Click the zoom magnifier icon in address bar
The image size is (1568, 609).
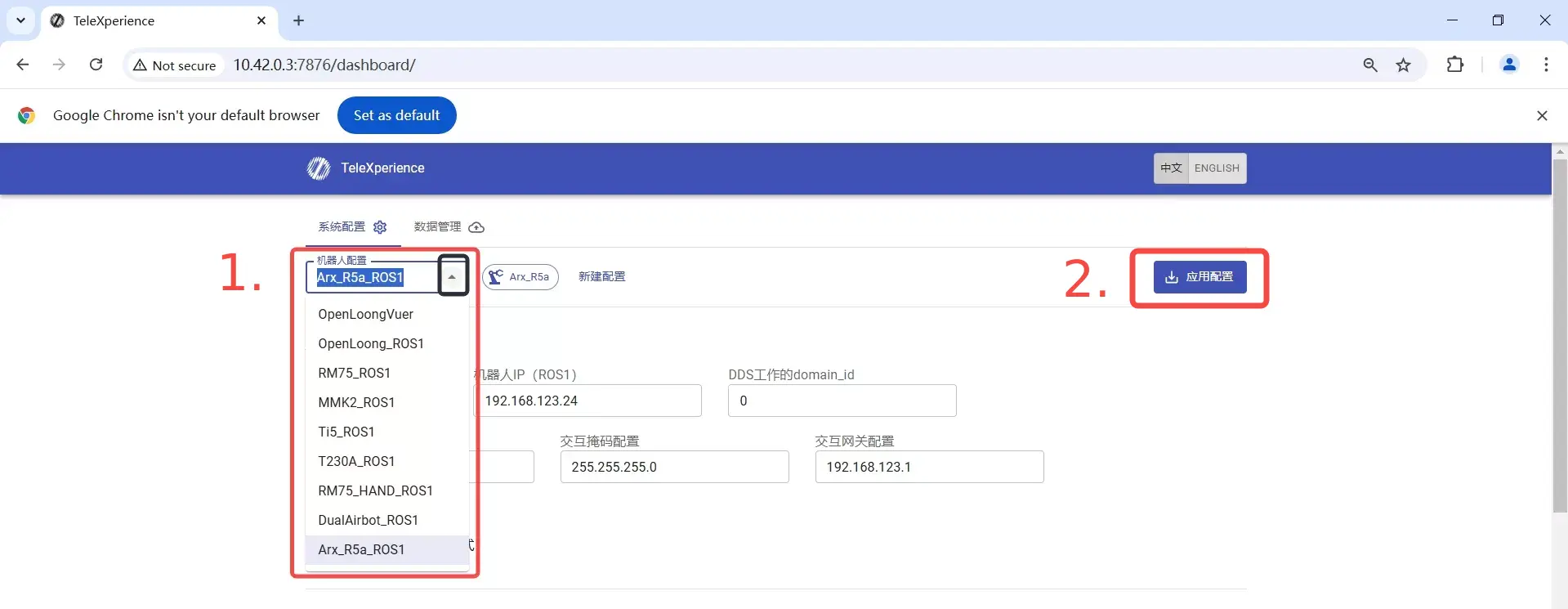click(x=1370, y=65)
